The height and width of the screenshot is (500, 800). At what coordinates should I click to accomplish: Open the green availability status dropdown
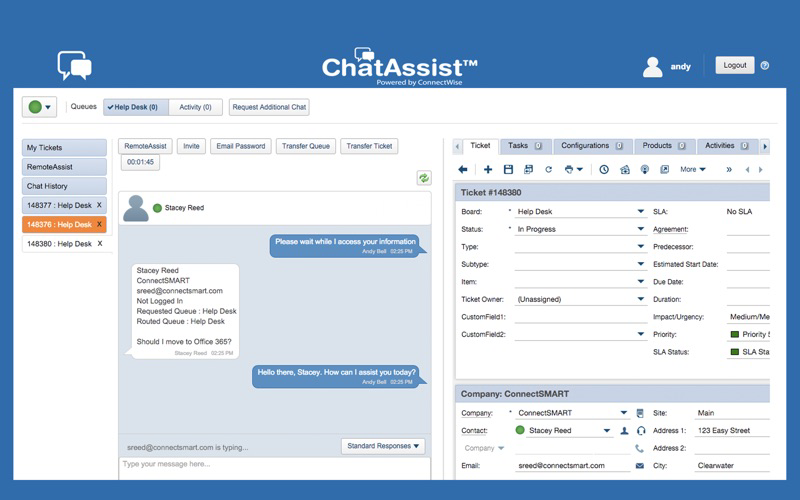pyautogui.click(x=39, y=107)
